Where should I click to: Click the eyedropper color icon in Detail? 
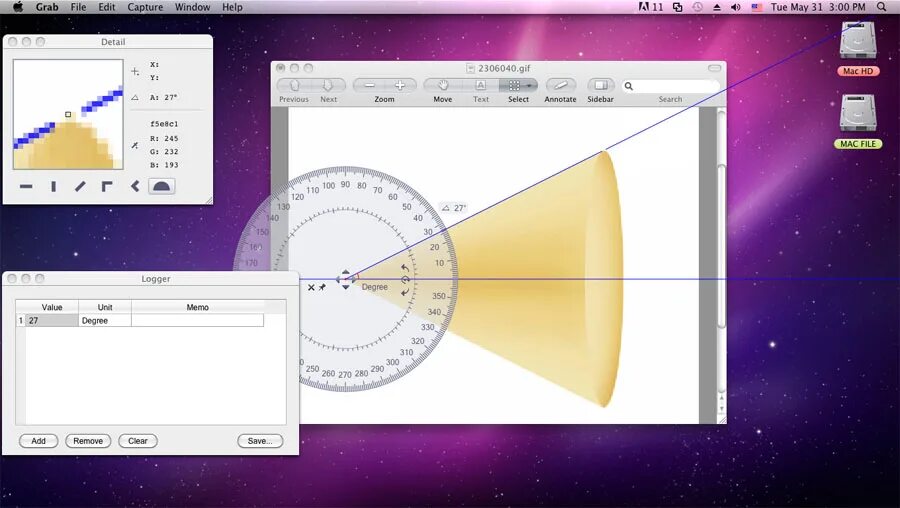134,145
